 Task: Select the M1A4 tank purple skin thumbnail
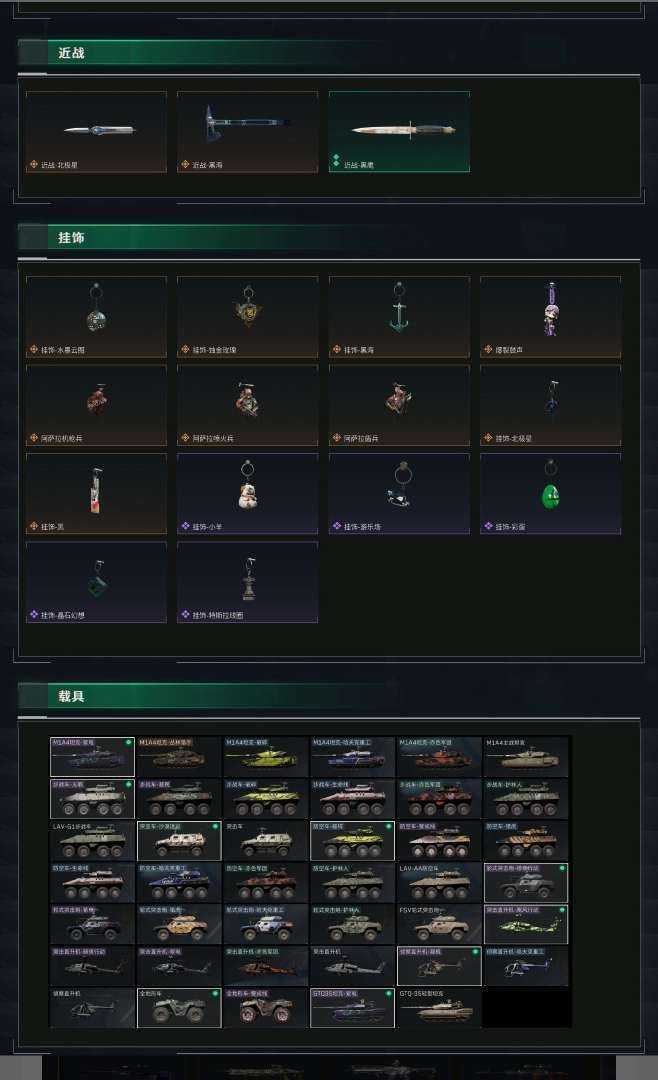[92, 757]
